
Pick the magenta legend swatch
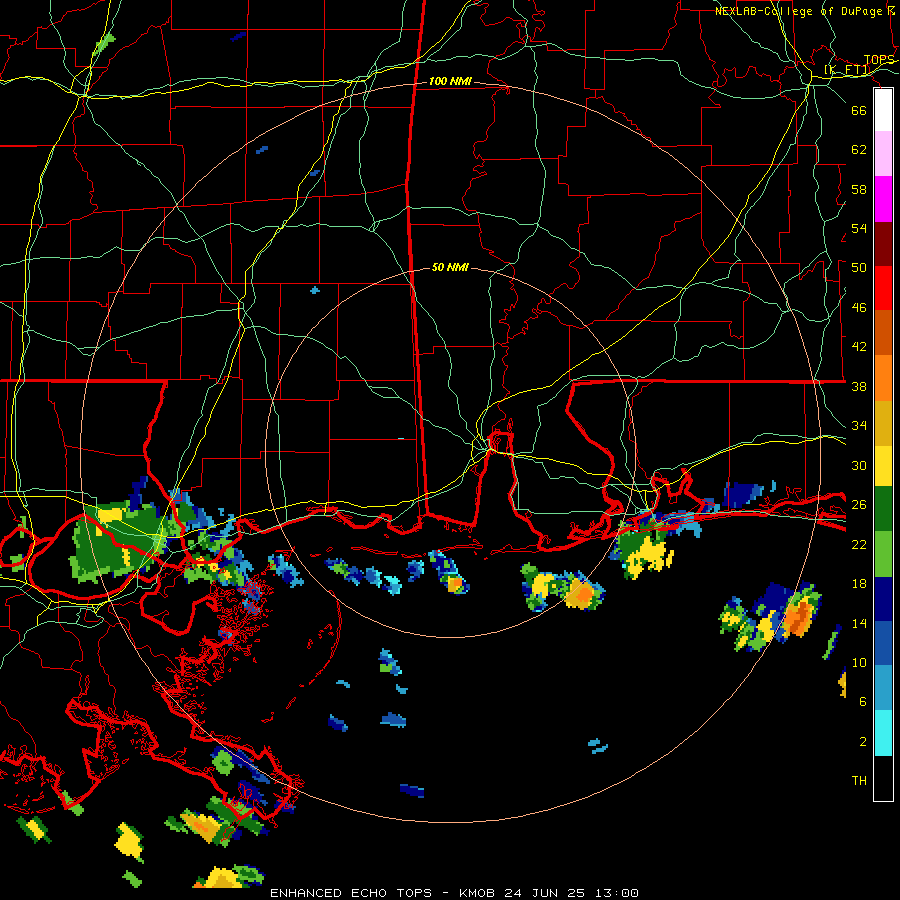pos(883,199)
